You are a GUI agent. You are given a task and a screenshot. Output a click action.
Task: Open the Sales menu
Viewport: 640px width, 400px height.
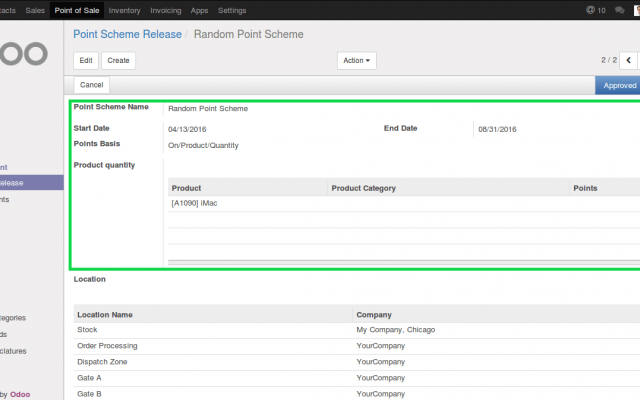pos(35,10)
